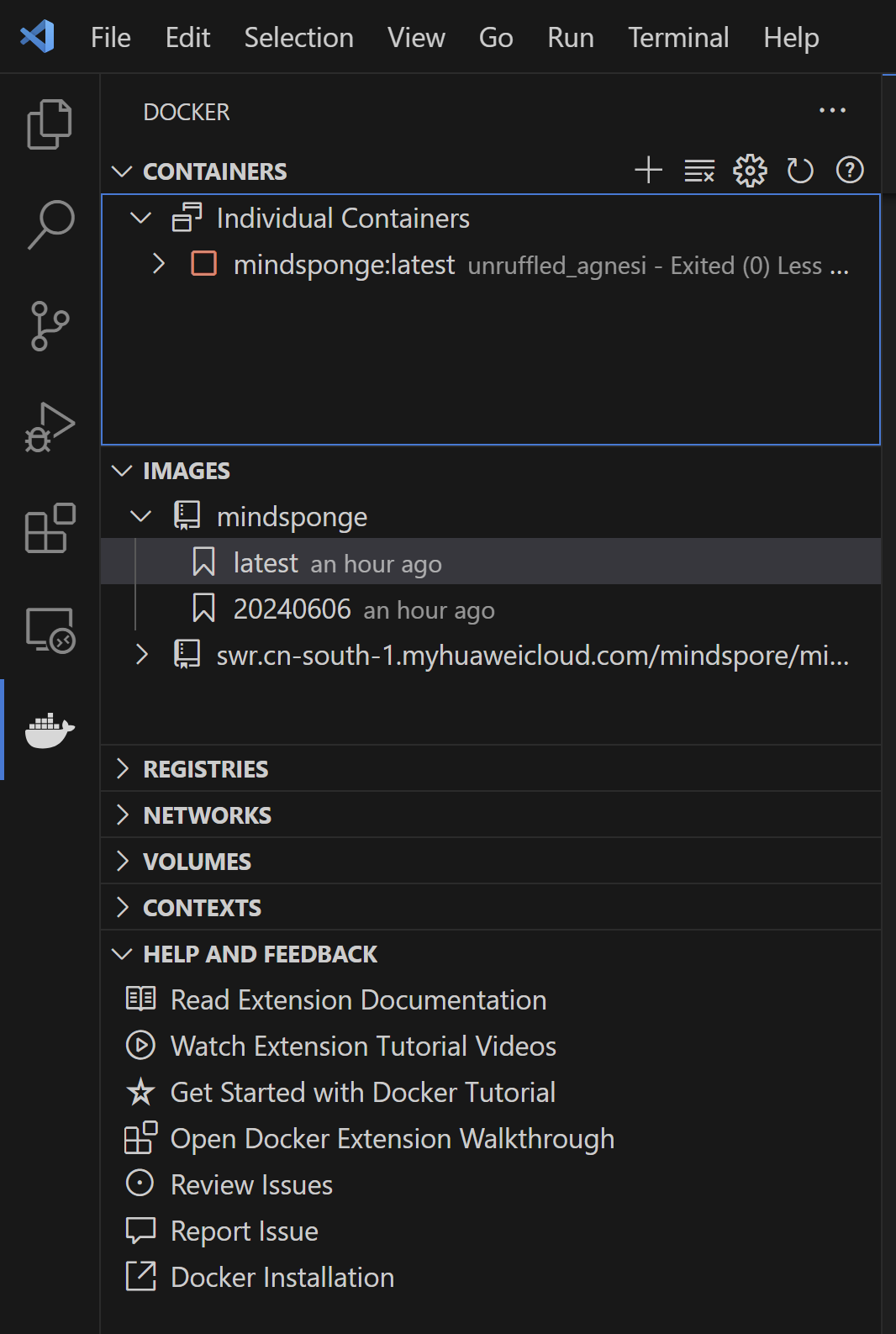The height and width of the screenshot is (1334, 896).
Task: Click the Docker whale icon
Action: tap(50, 730)
